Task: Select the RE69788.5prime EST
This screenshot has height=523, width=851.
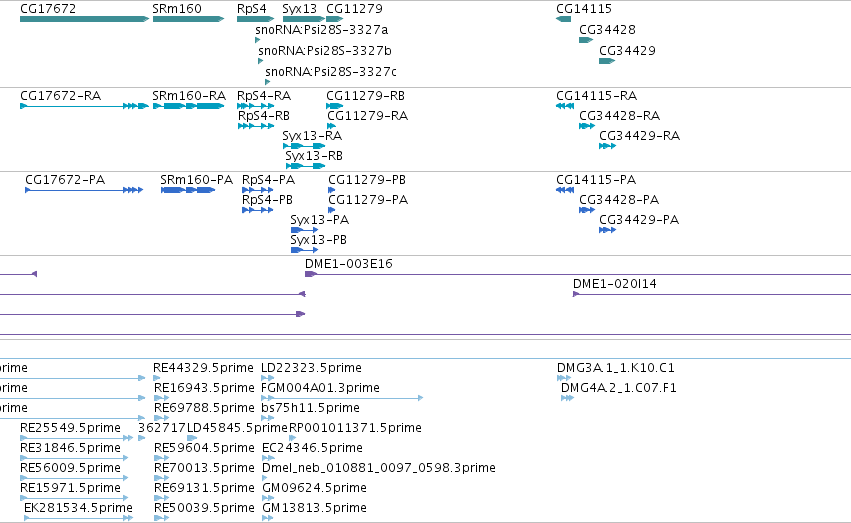Action: point(162,418)
